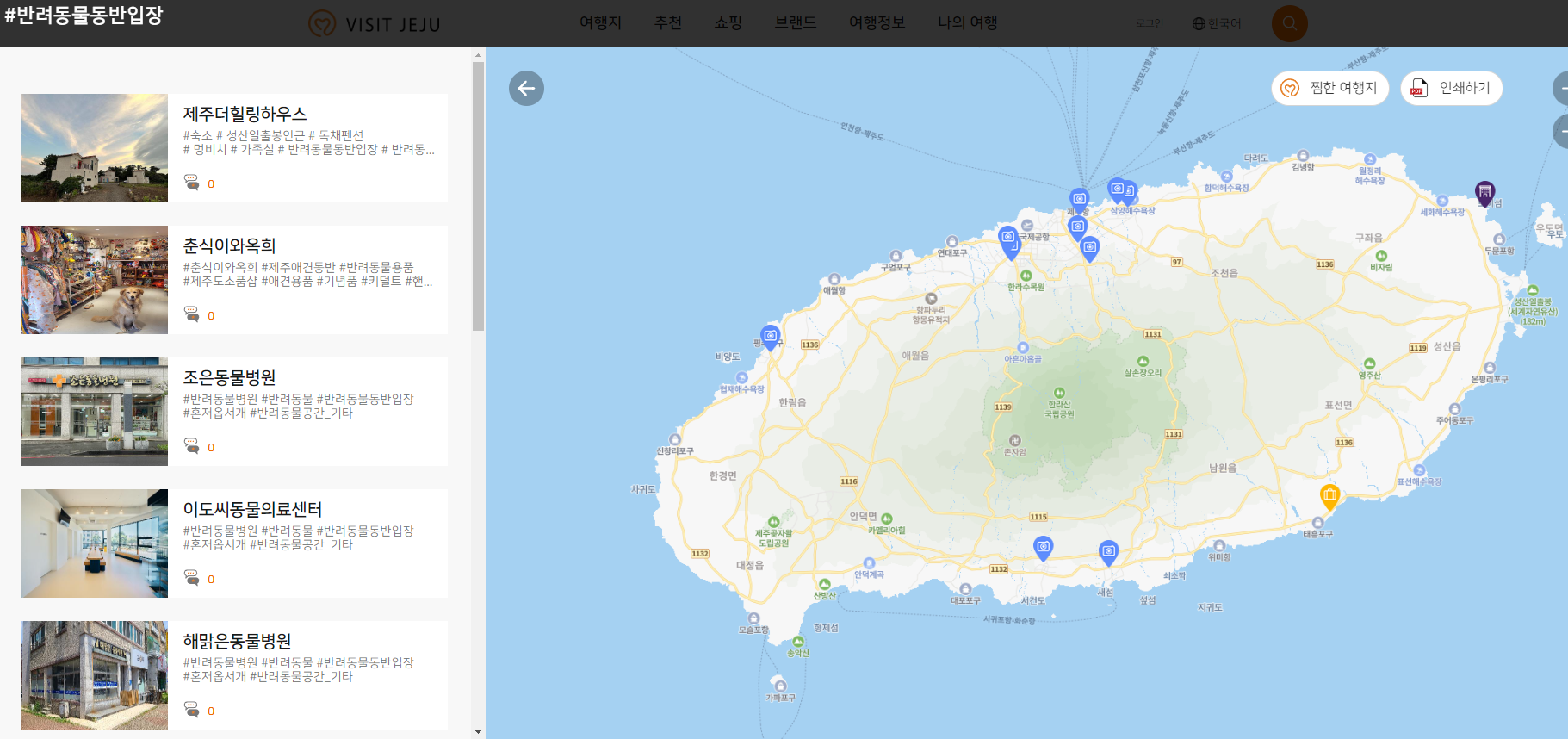Click comment icon under 이도씨동물의료센터
Image resolution: width=1568 pixels, height=739 pixels.
191,578
